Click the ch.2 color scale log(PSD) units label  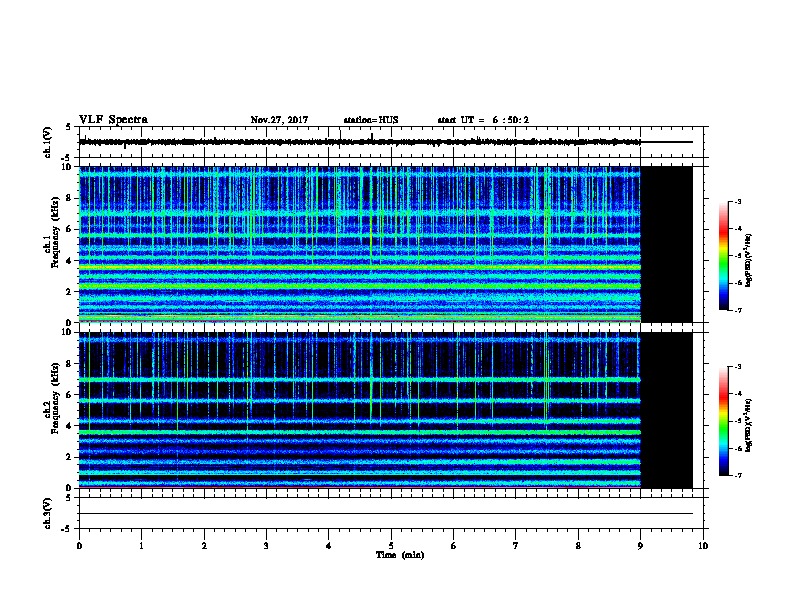pyautogui.click(x=749, y=425)
